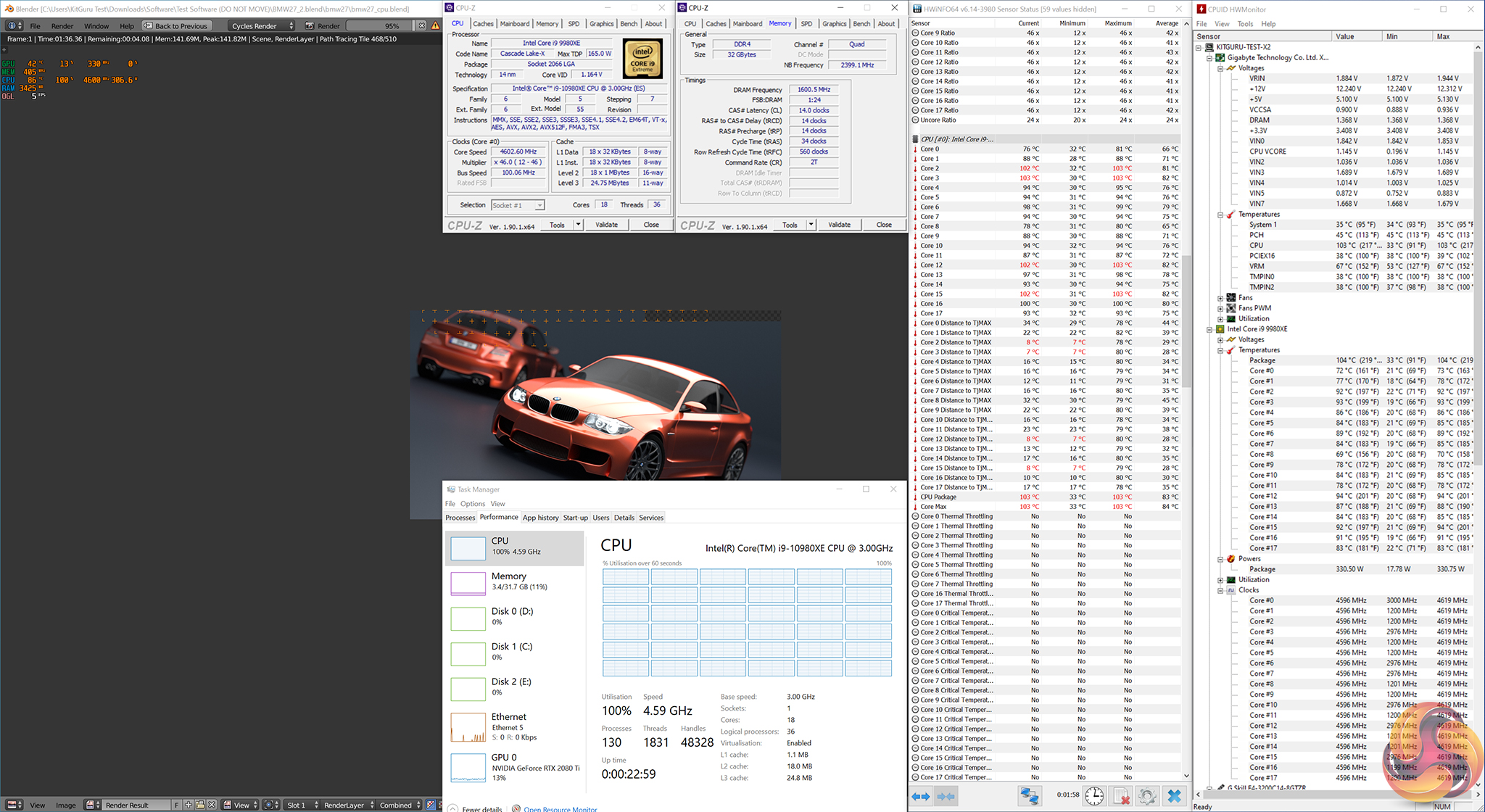Open Cycles Render engine dropdown
Viewport: 1485px width, 812px height.
click(x=261, y=25)
